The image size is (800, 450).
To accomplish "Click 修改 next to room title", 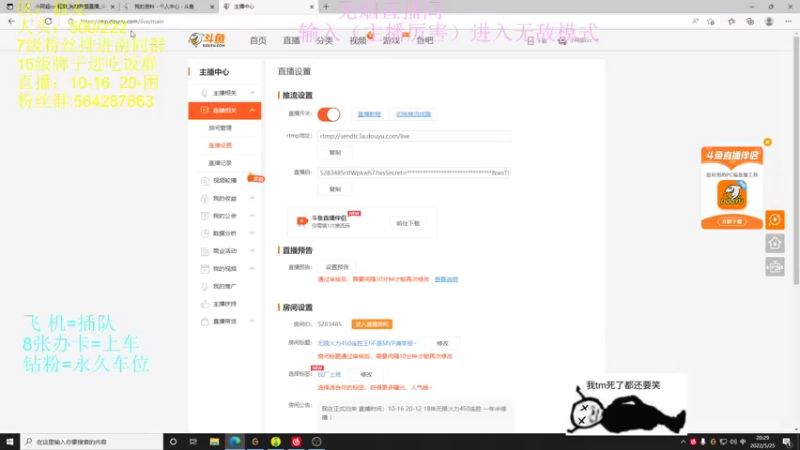I will 442,343.
